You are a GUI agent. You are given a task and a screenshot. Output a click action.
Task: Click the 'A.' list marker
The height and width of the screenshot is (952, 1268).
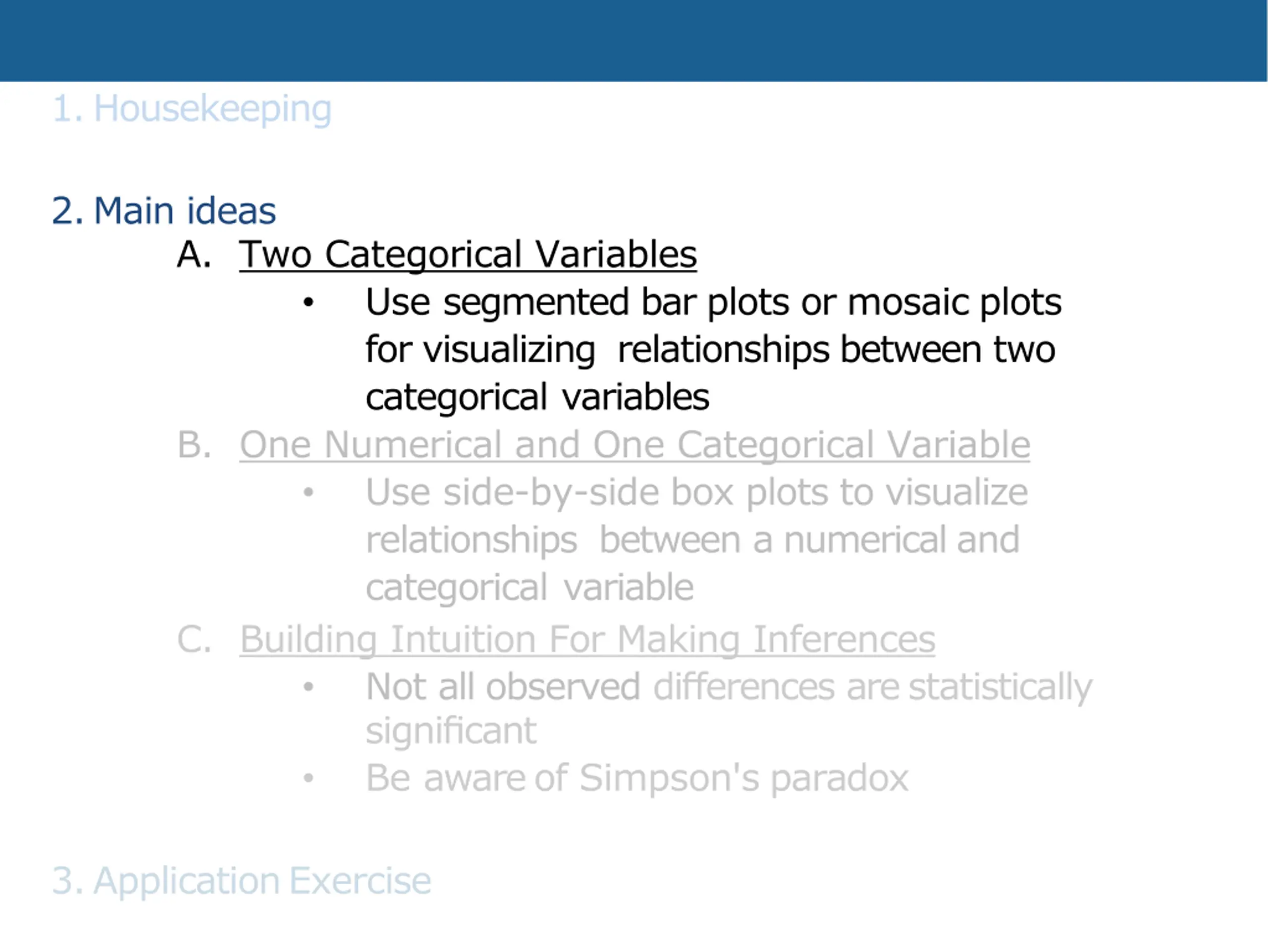pos(194,254)
